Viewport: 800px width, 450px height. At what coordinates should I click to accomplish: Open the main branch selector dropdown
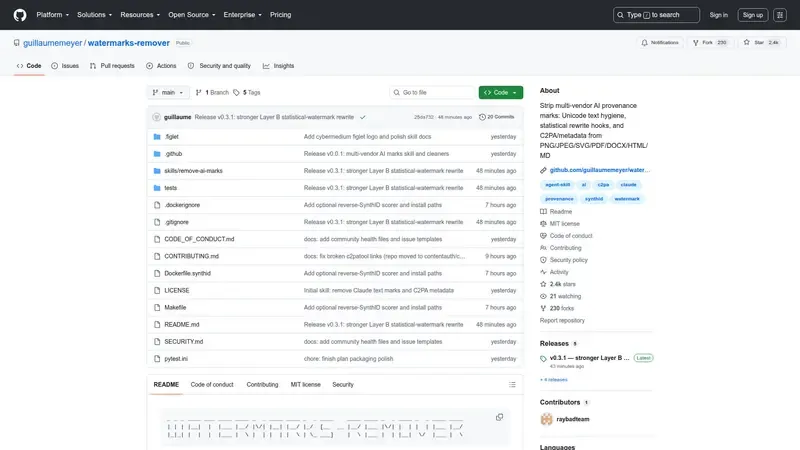pyautogui.click(x=168, y=92)
